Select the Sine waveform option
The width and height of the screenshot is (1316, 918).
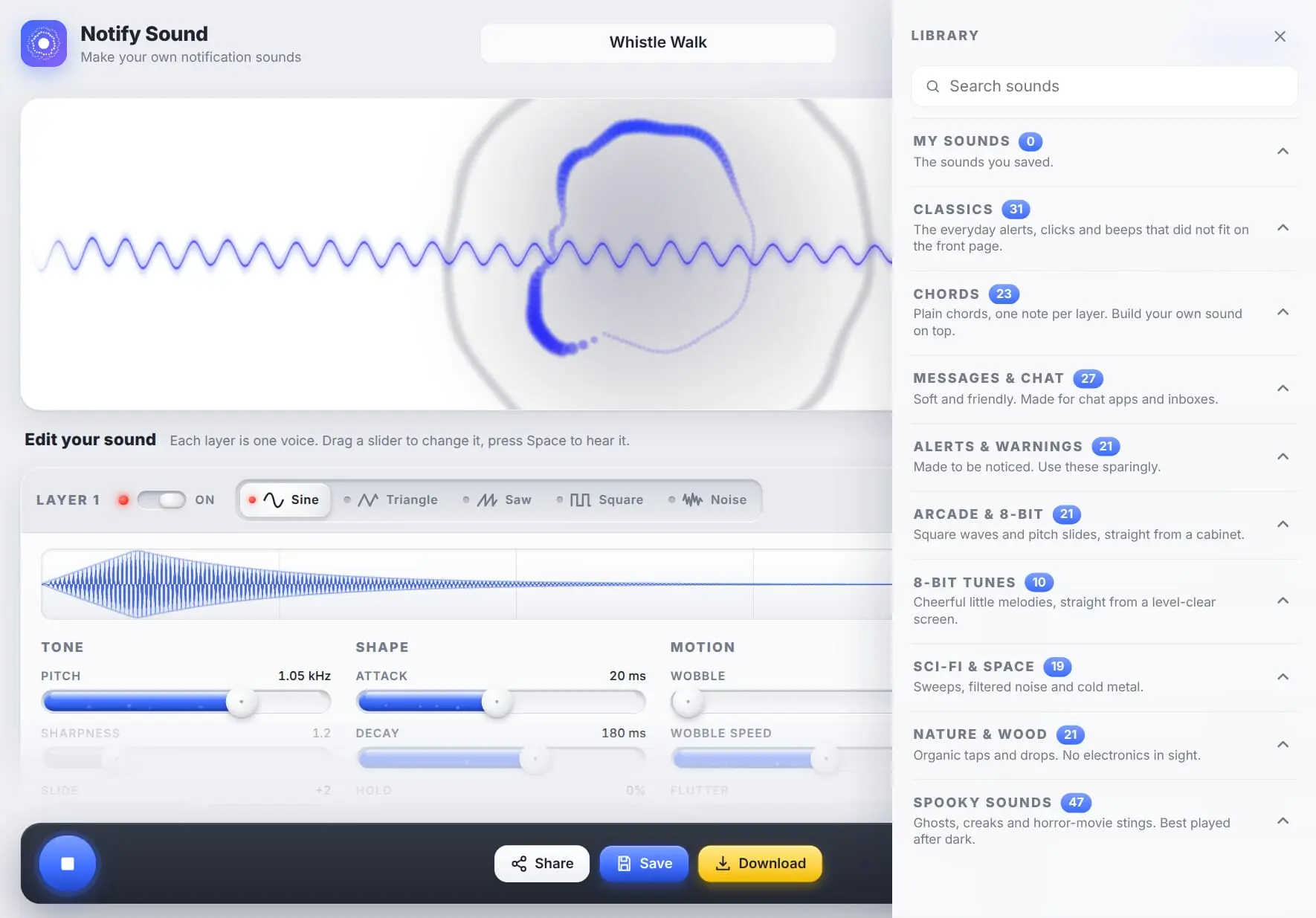(x=285, y=500)
